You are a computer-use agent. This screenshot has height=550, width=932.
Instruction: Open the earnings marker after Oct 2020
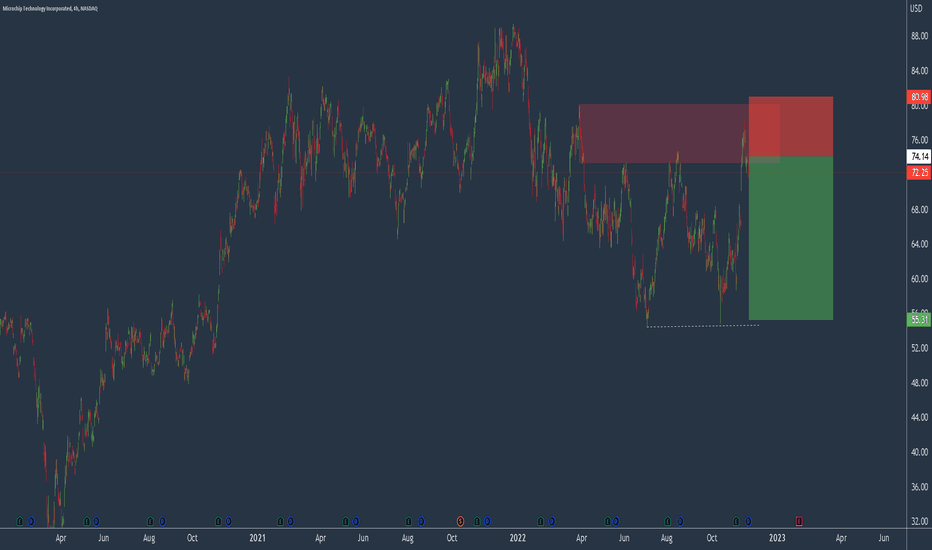(x=218, y=521)
